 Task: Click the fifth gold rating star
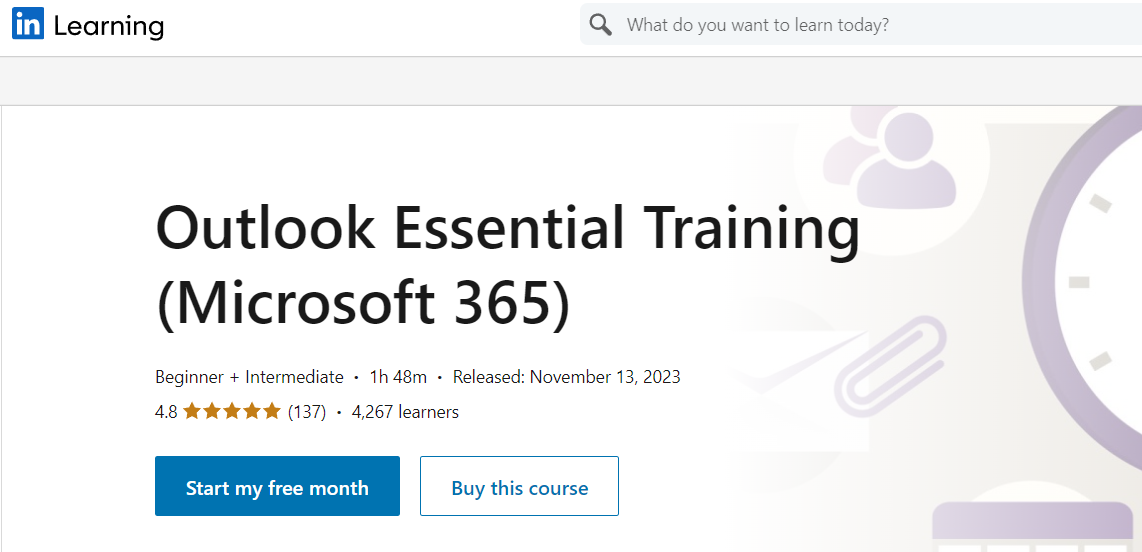point(271,411)
